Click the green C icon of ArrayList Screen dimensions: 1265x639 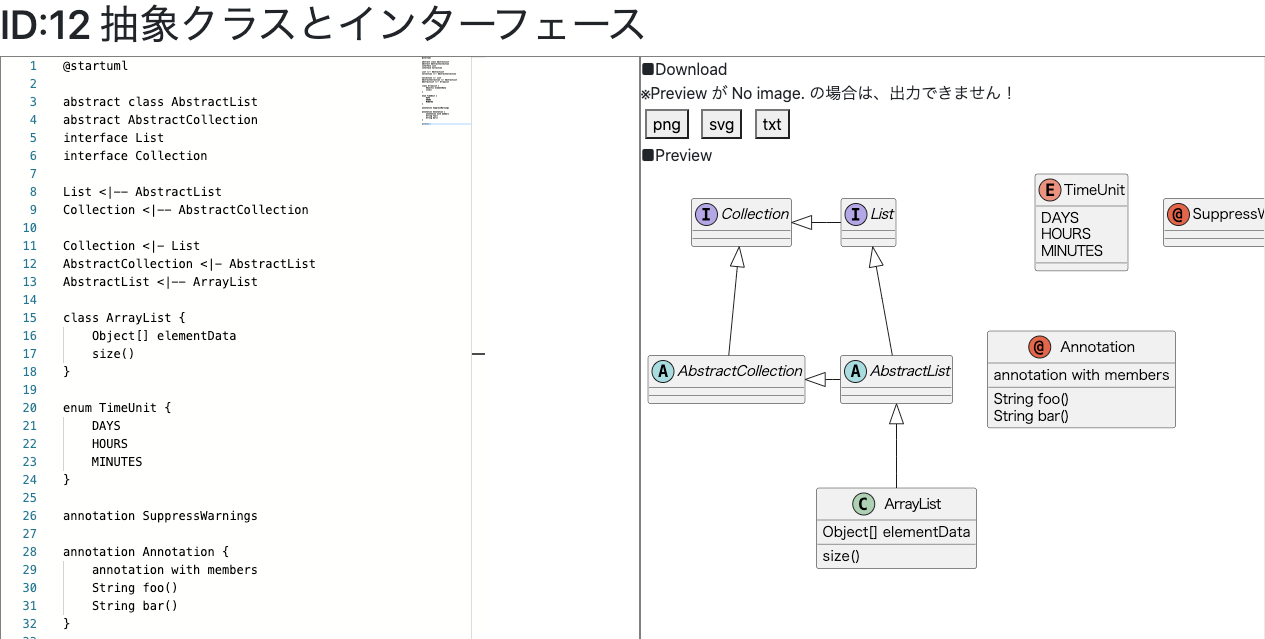tap(863, 504)
